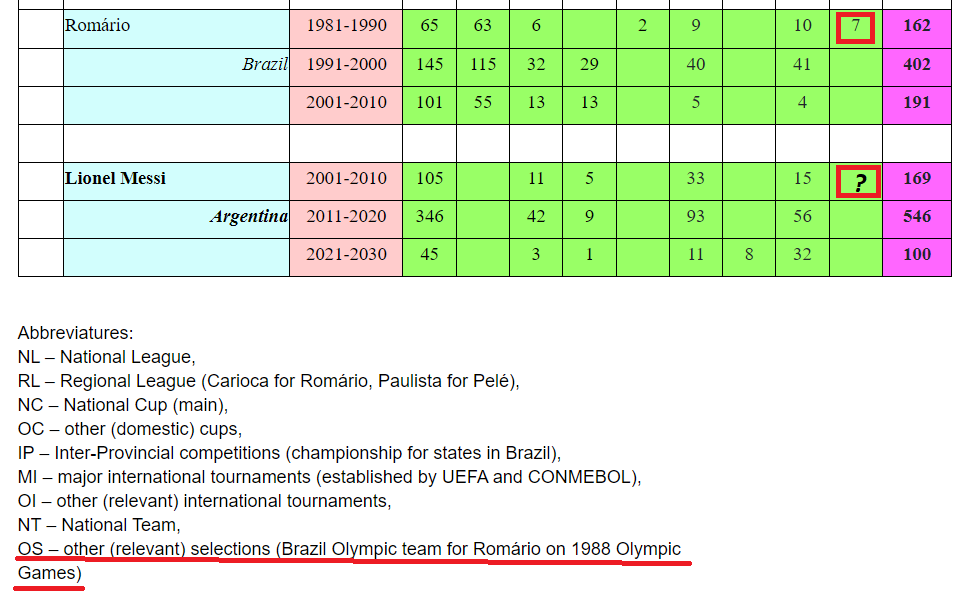The height and width of the screenshot is (601, 971).
Task: Click the red-boxed number 7 cell
Action: click(x=855, y=28)
